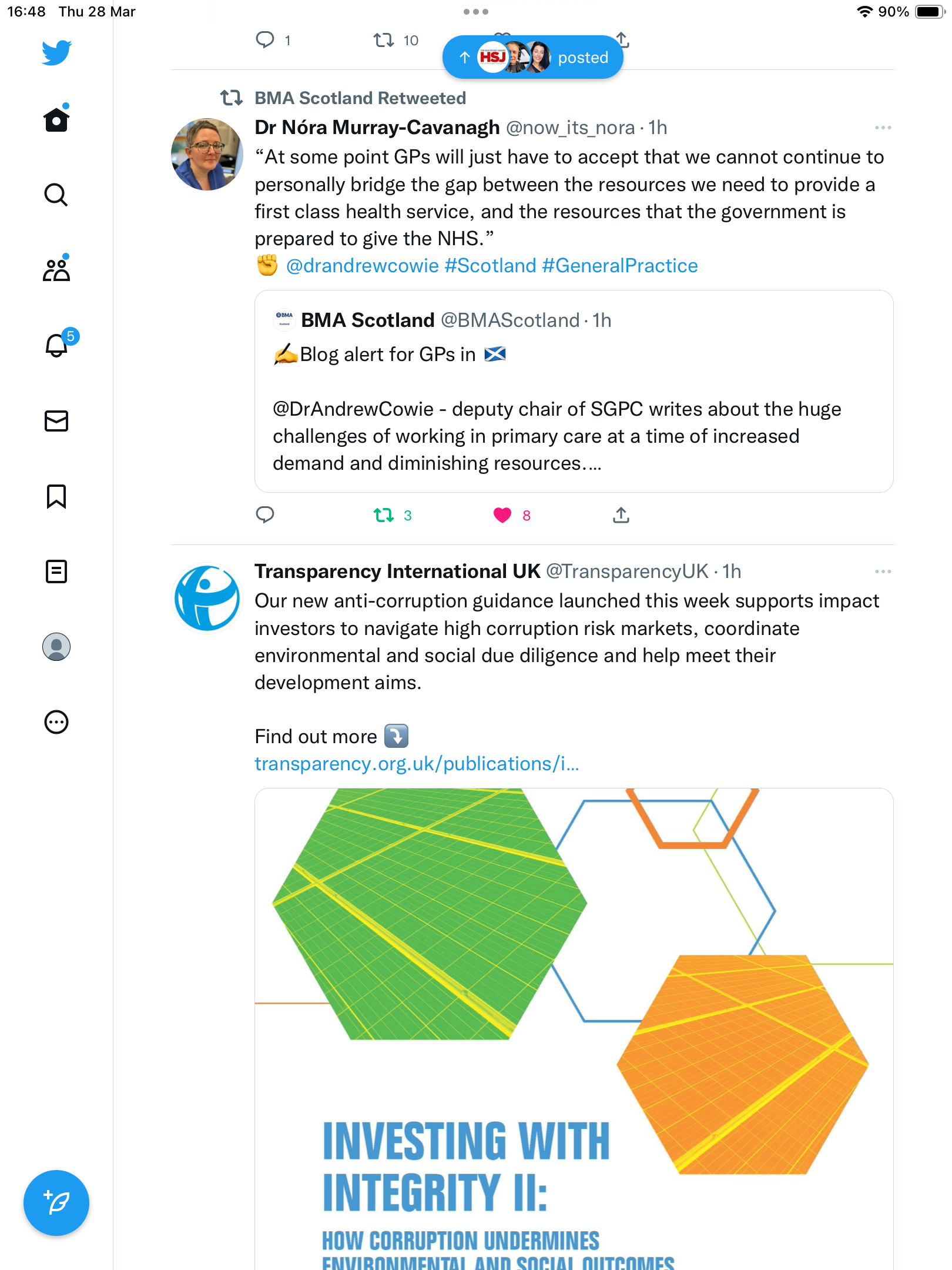Open Messages envelope icon

[x=56, y=421]
